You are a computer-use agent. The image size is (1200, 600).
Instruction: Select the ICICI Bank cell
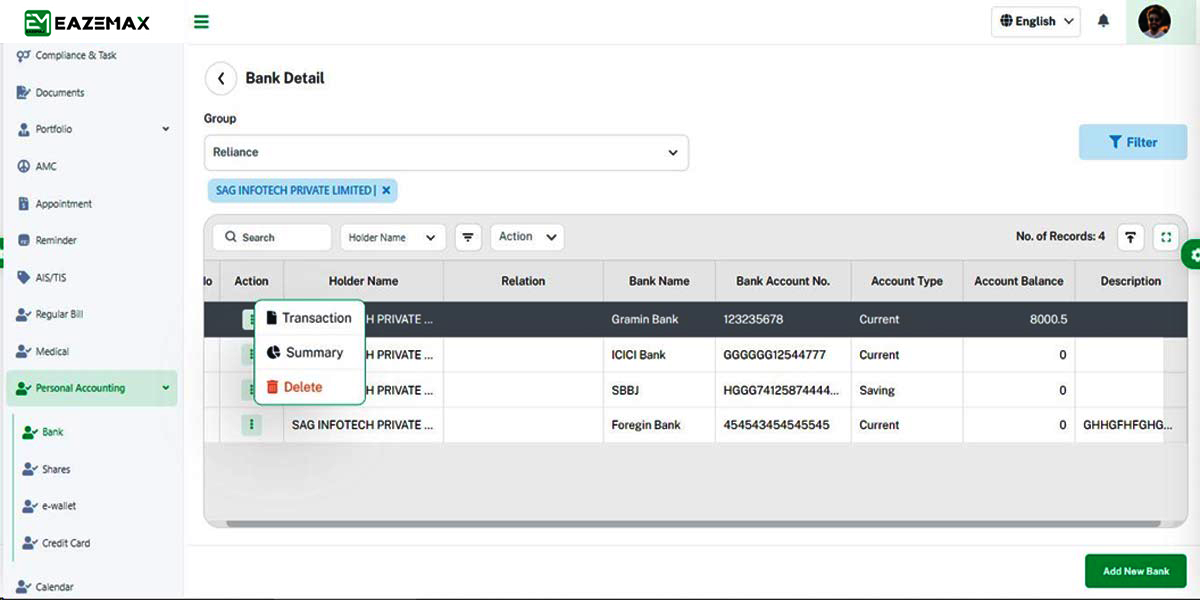pyautogui.click(x=659, y=355)
